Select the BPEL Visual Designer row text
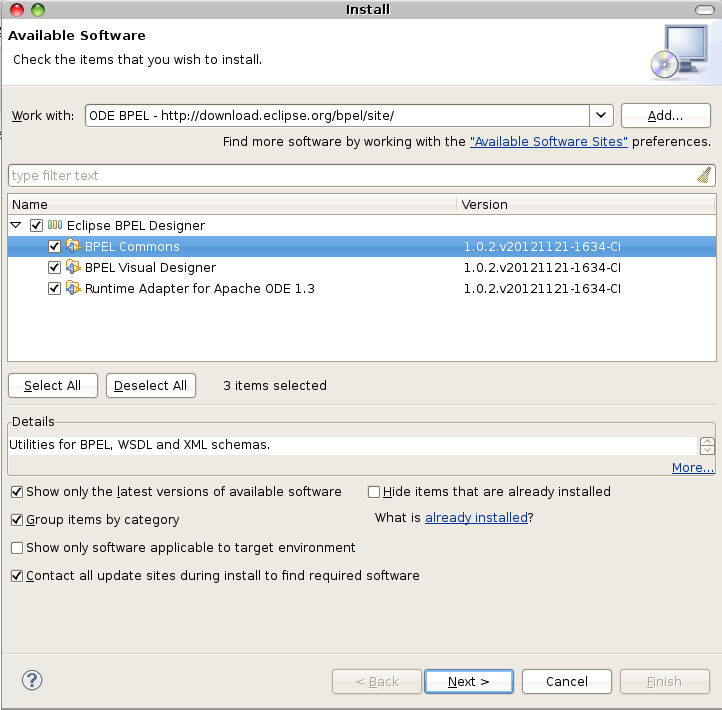The height and width of the screenshot is (710, 722). 150,268
